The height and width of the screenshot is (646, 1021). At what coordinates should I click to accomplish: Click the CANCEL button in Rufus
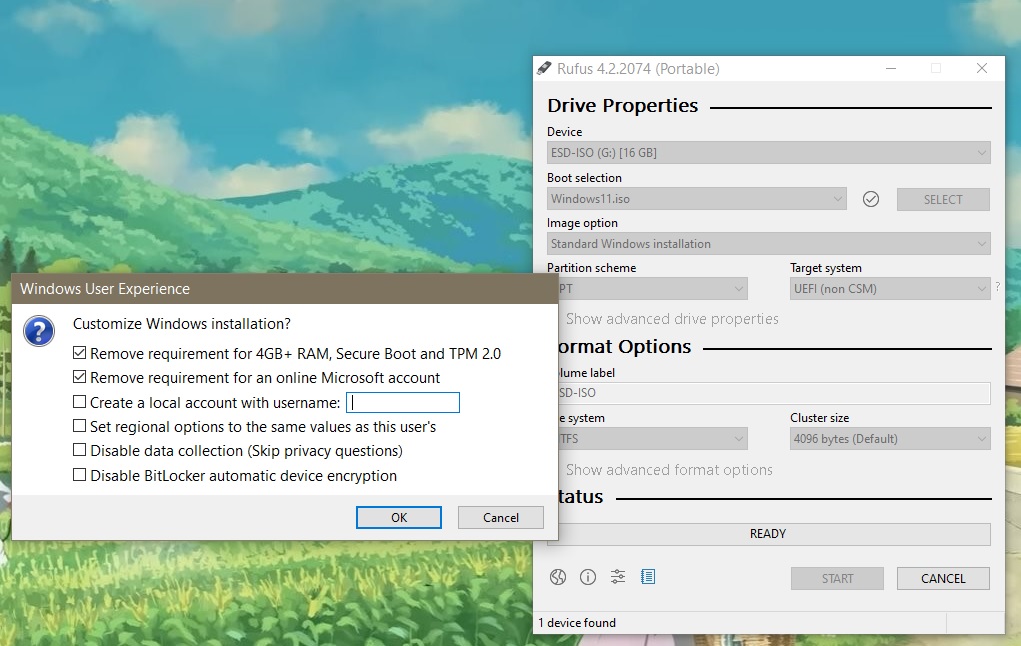pos(943,578)
